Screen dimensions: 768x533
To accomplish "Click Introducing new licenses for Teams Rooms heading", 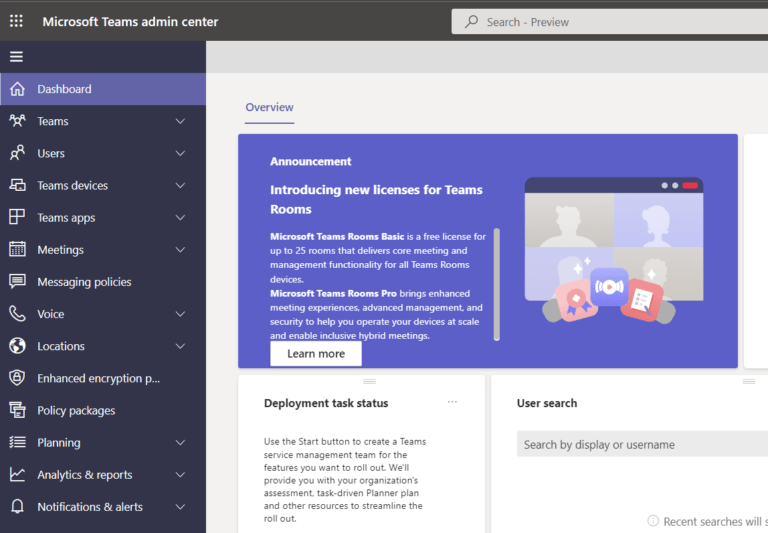I will click(x=376, y=199).
